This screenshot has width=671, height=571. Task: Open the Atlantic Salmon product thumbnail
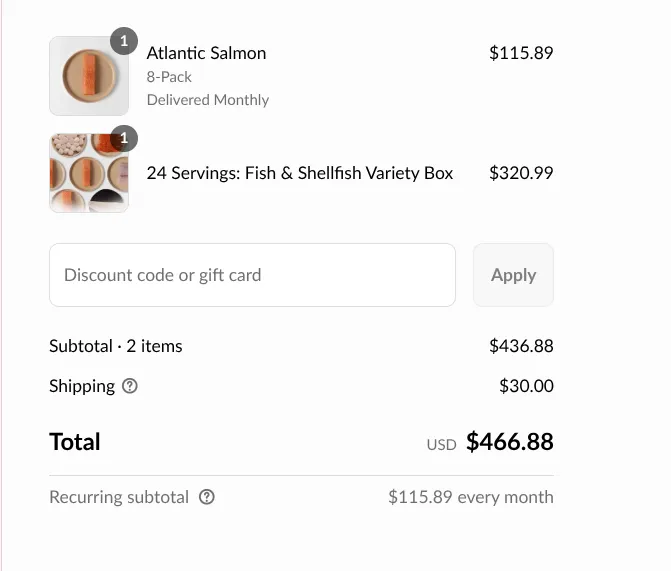pos(88,77)
